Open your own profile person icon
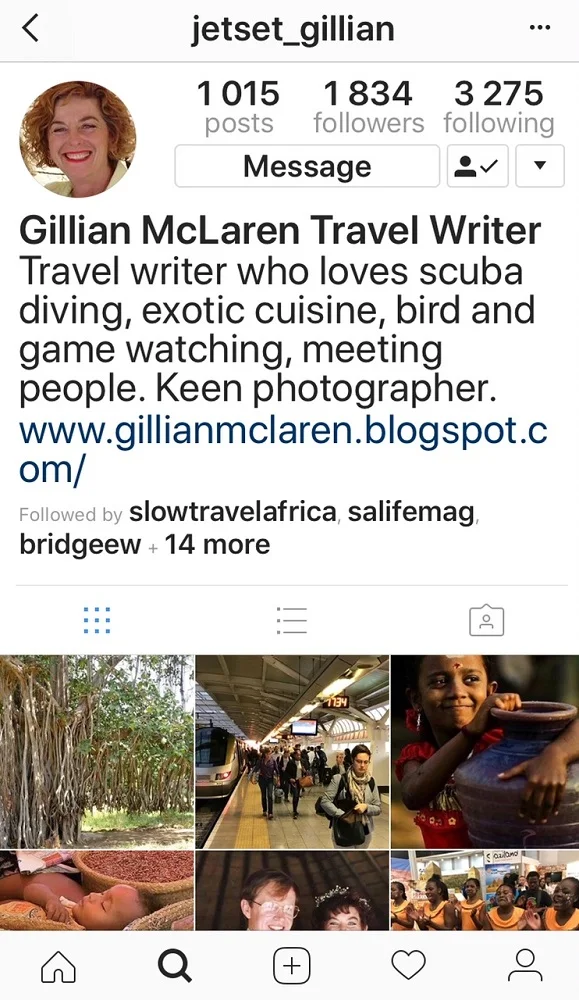Image resolution: width=579 pixels, height=1000 pixels. [x=525, y=966]
